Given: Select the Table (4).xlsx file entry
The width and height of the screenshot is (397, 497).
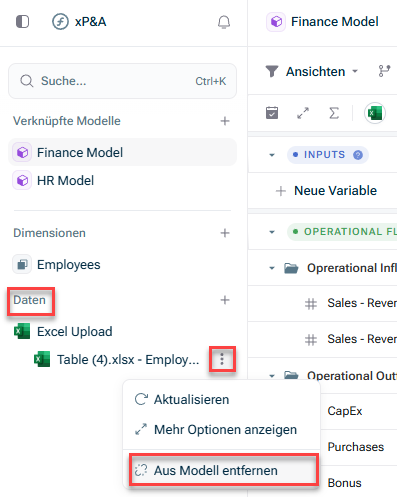Looking at the screenshot, I should 117,360.
